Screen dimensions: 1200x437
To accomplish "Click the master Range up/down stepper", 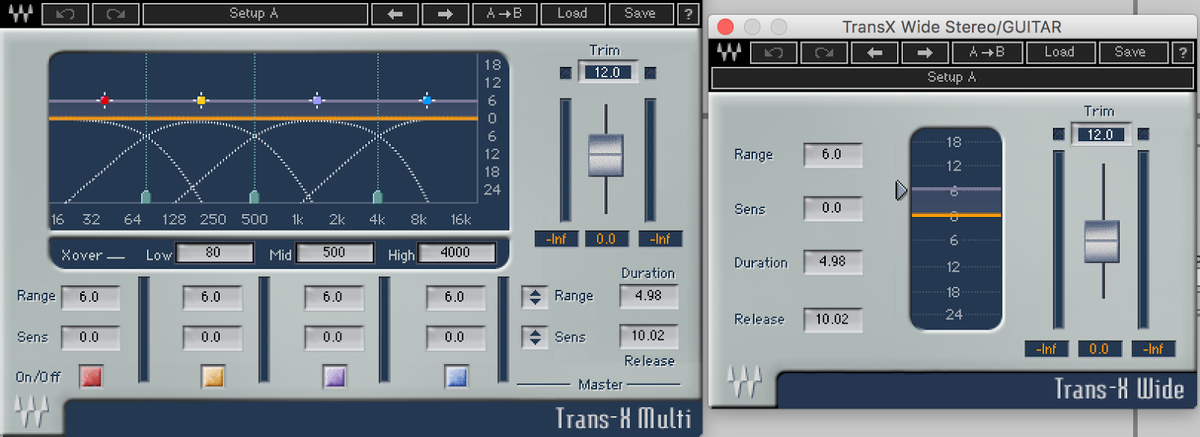I will coord(535,296).
